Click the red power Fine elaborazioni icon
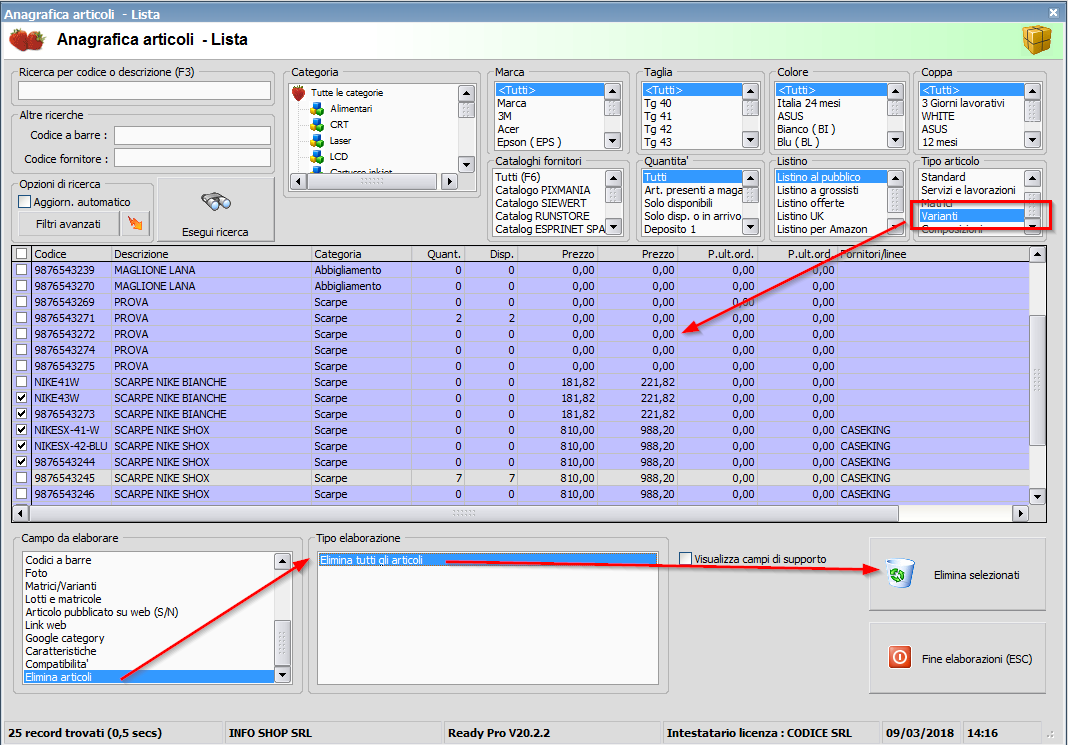The width and height of the screenshot is (1068, 745). pyautogui.click(x=900, y=658)
